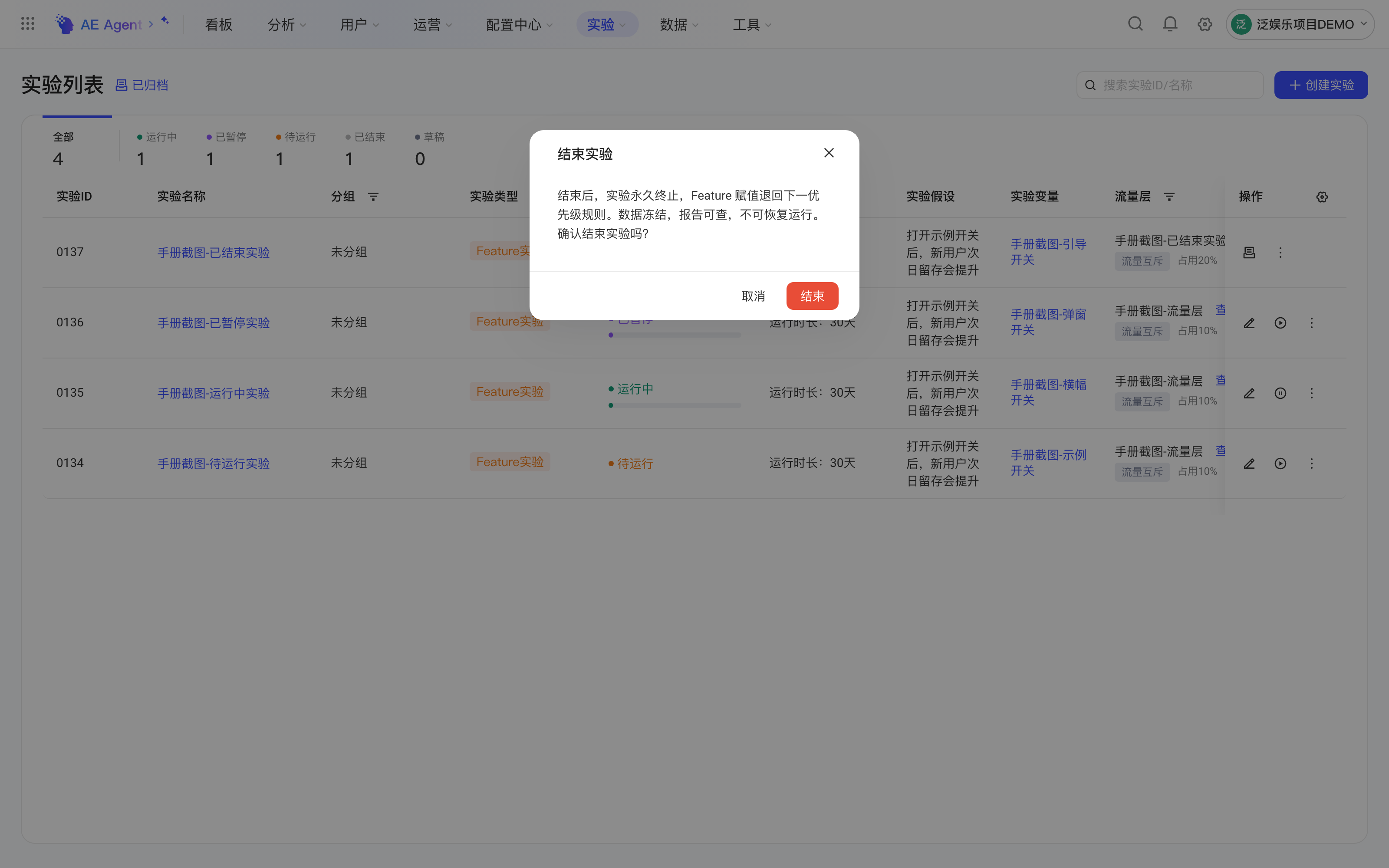Image resolution: width=1389 pixels, height=868 pixels.
Task: Expand the 运营 menu
Action: point(433,25)
